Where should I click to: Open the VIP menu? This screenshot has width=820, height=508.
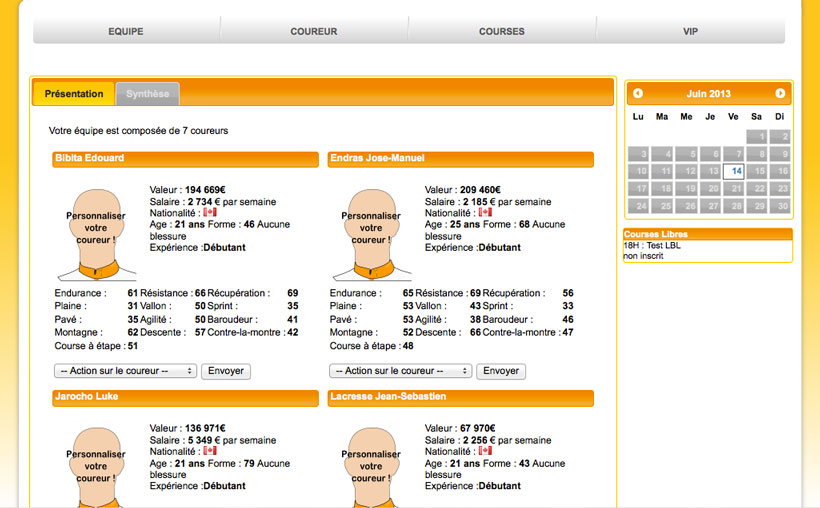(x=690, y=31)
